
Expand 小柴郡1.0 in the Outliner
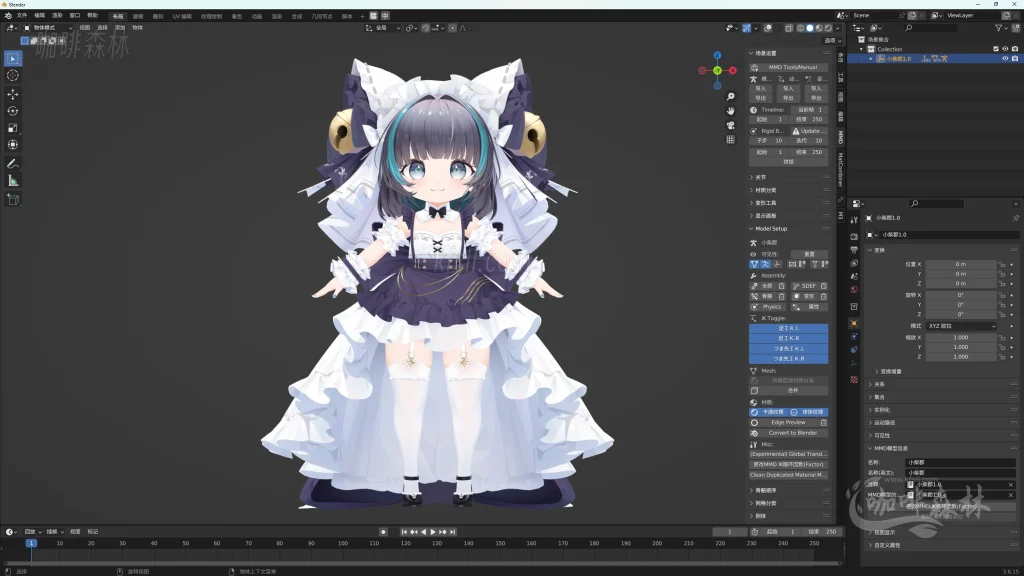[871, 58]
